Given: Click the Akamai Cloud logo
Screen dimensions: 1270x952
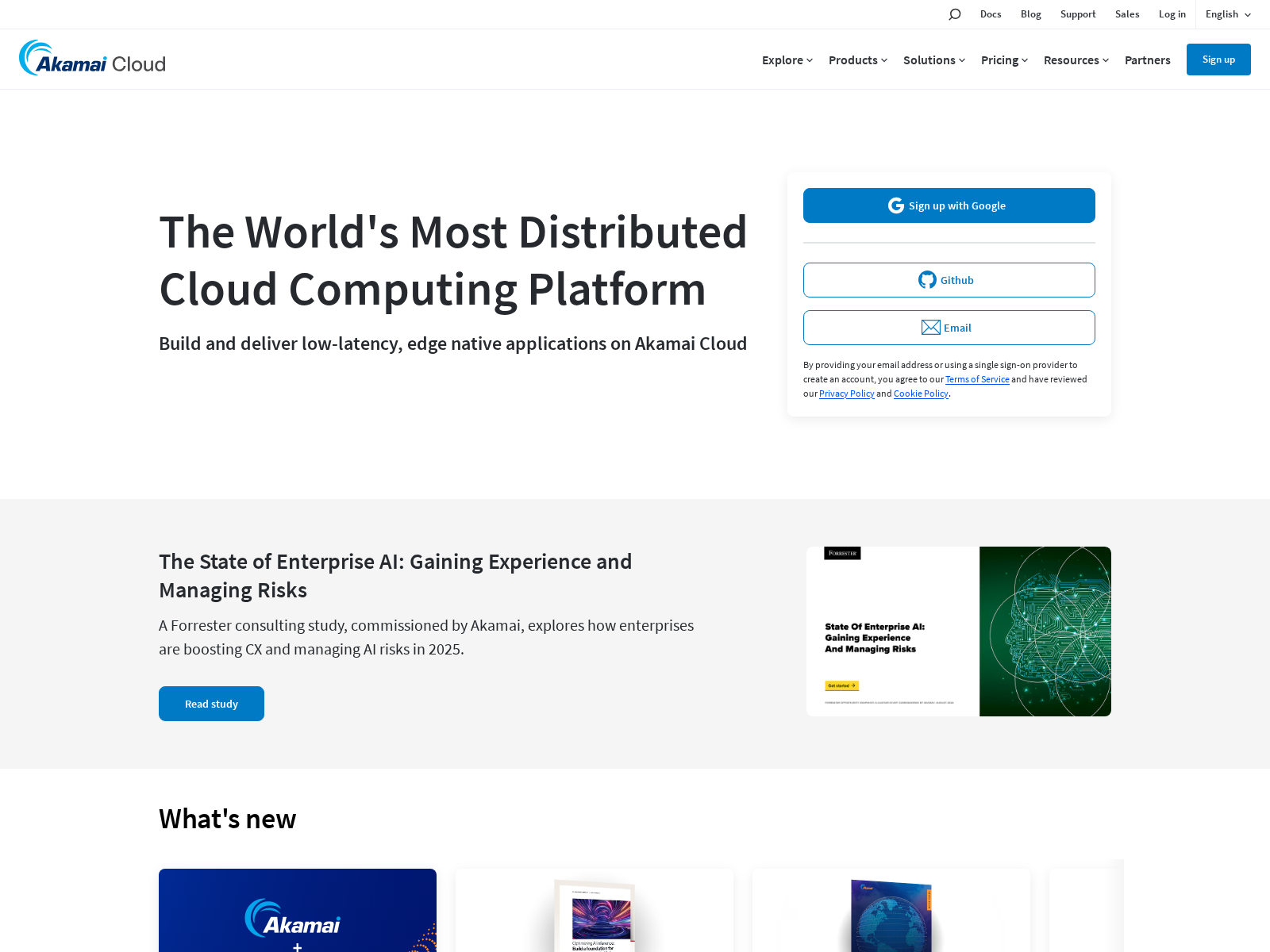Looking at the screenshot, I should [x=91, y=58].
